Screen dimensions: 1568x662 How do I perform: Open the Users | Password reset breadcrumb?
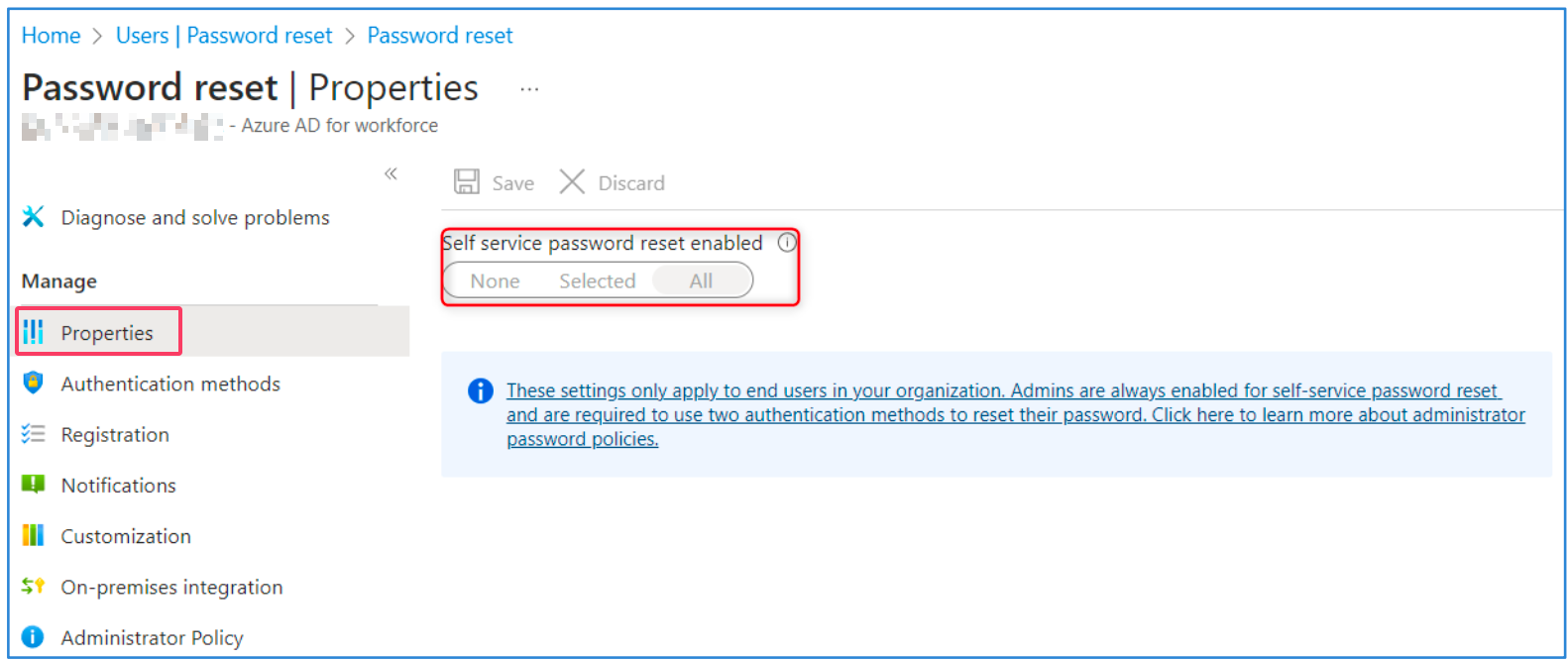(x=224, y=35)
